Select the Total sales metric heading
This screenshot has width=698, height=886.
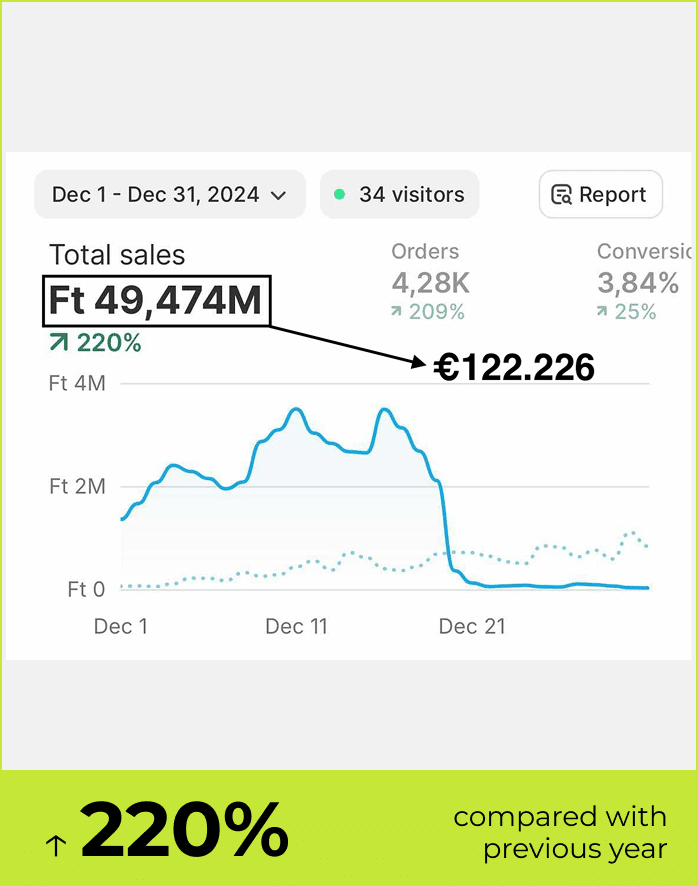(117, 255)
